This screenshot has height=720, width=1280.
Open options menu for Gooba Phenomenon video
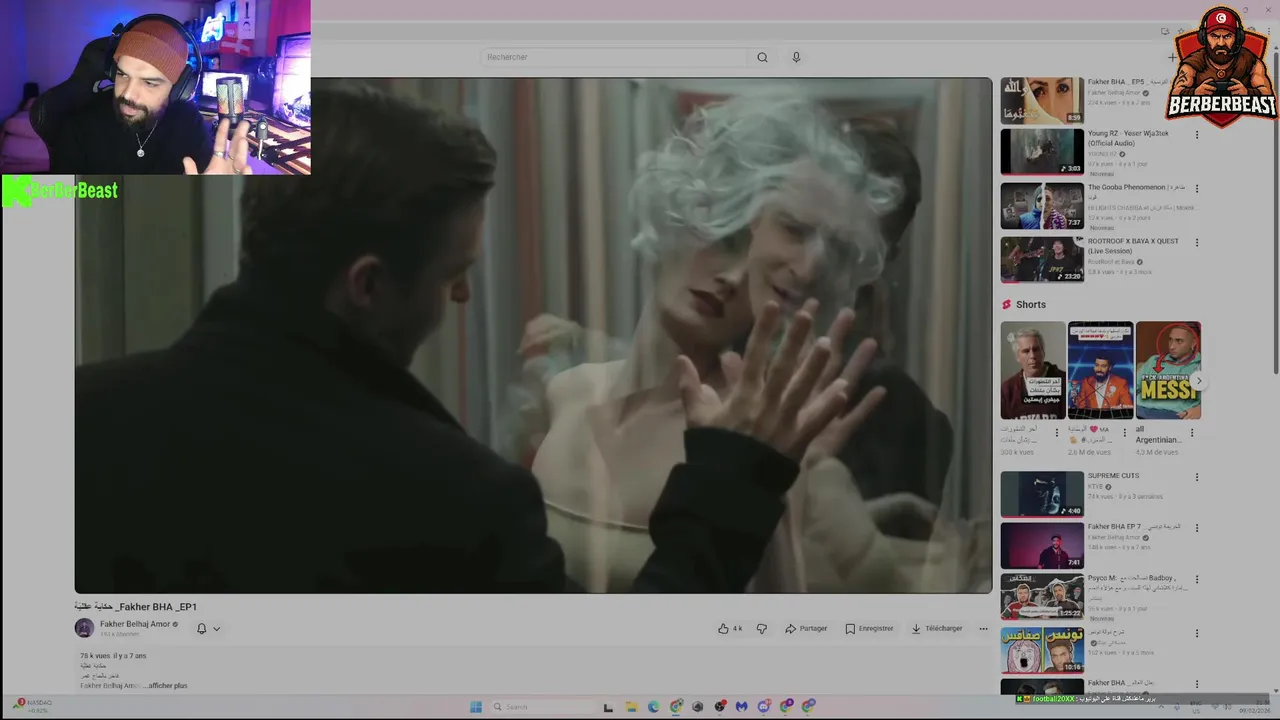pyautogui.click(x=1196, y=188)
